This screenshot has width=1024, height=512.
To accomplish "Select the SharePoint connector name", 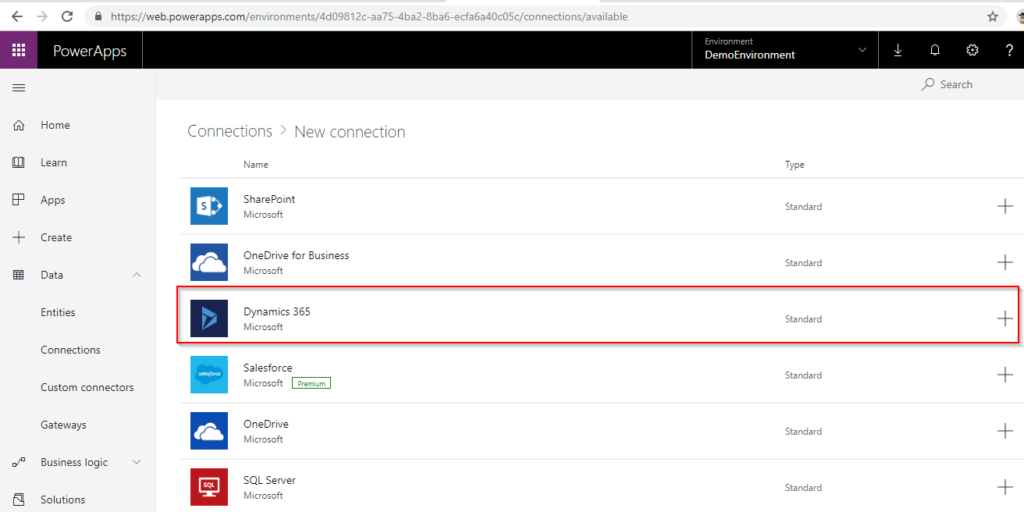I will point(269,200).
